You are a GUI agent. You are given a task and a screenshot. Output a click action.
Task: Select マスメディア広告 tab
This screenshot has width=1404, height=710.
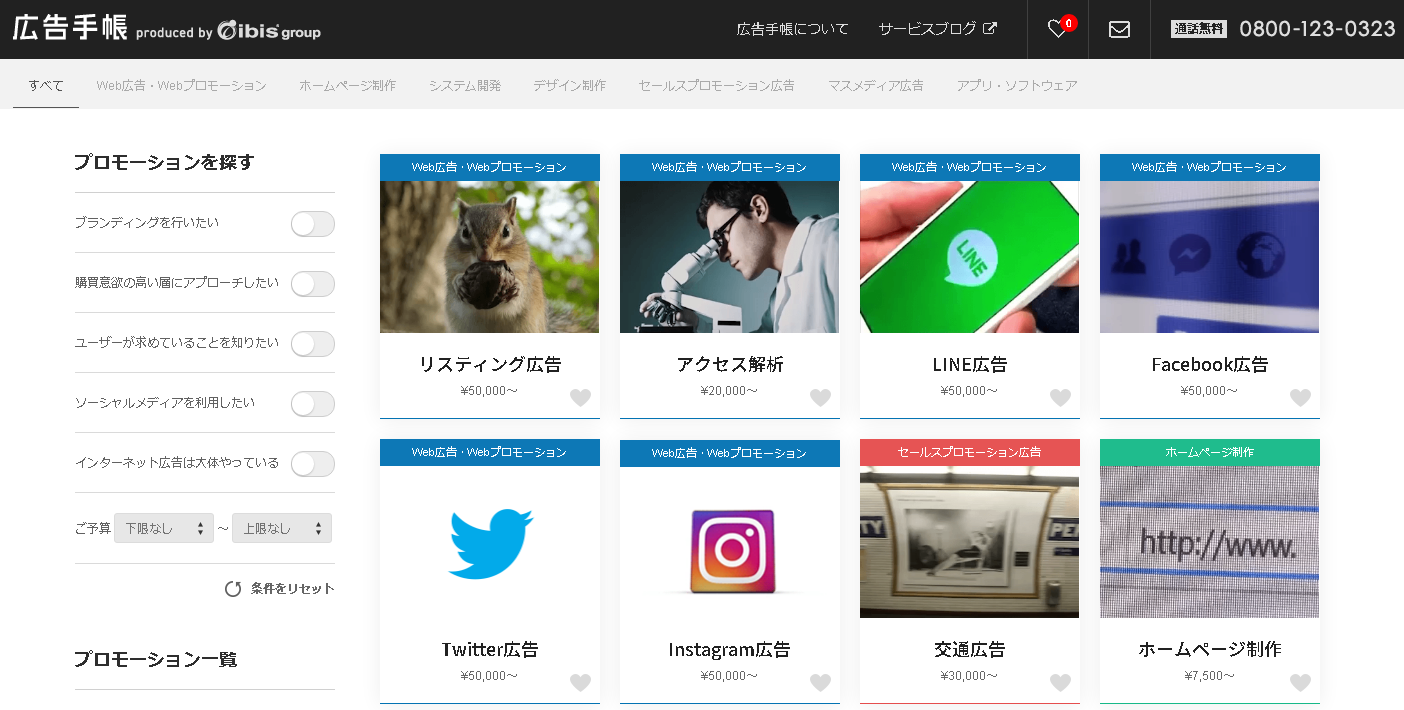[876, 85]
